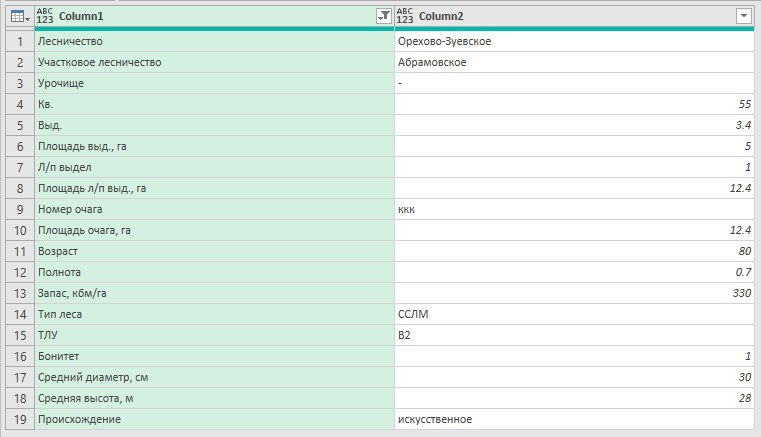Click the cell 'Площадь выд., га'
This screenshot has width=761, height=437.
click(x=215, y=146)
